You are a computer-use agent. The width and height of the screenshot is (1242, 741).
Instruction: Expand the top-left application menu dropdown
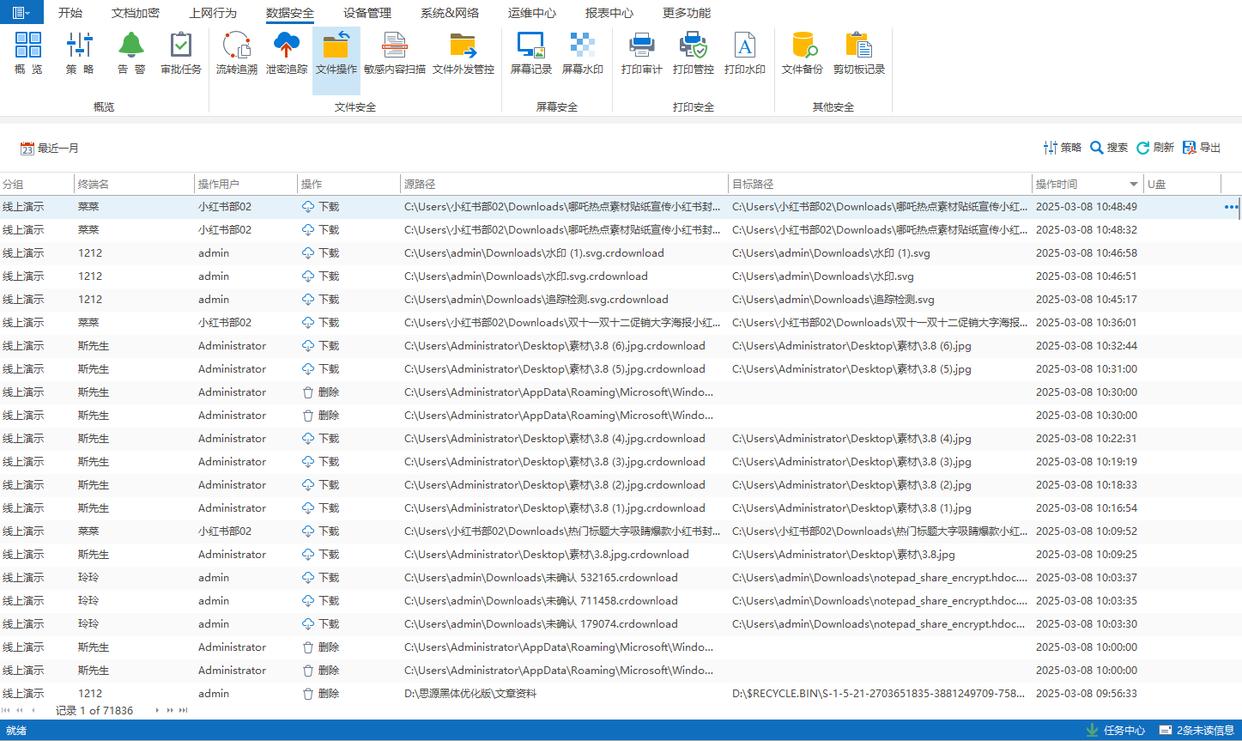(21, 13)
